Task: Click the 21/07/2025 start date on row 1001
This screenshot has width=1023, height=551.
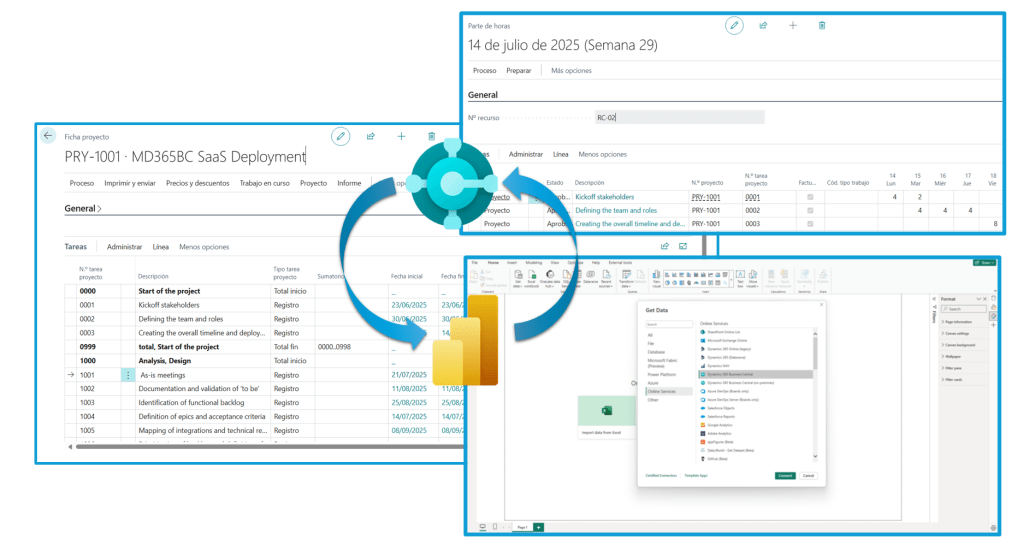Action: (409, 375)
